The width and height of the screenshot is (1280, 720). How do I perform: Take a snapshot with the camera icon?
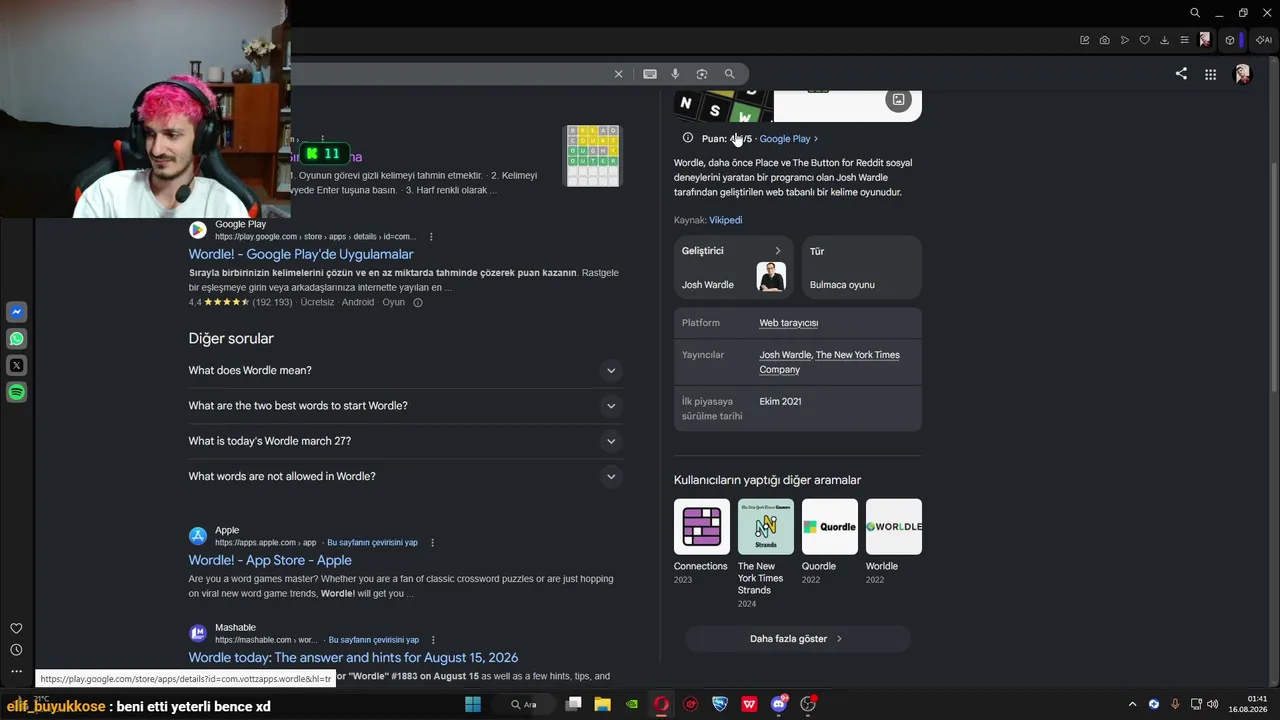(1105, 40)
